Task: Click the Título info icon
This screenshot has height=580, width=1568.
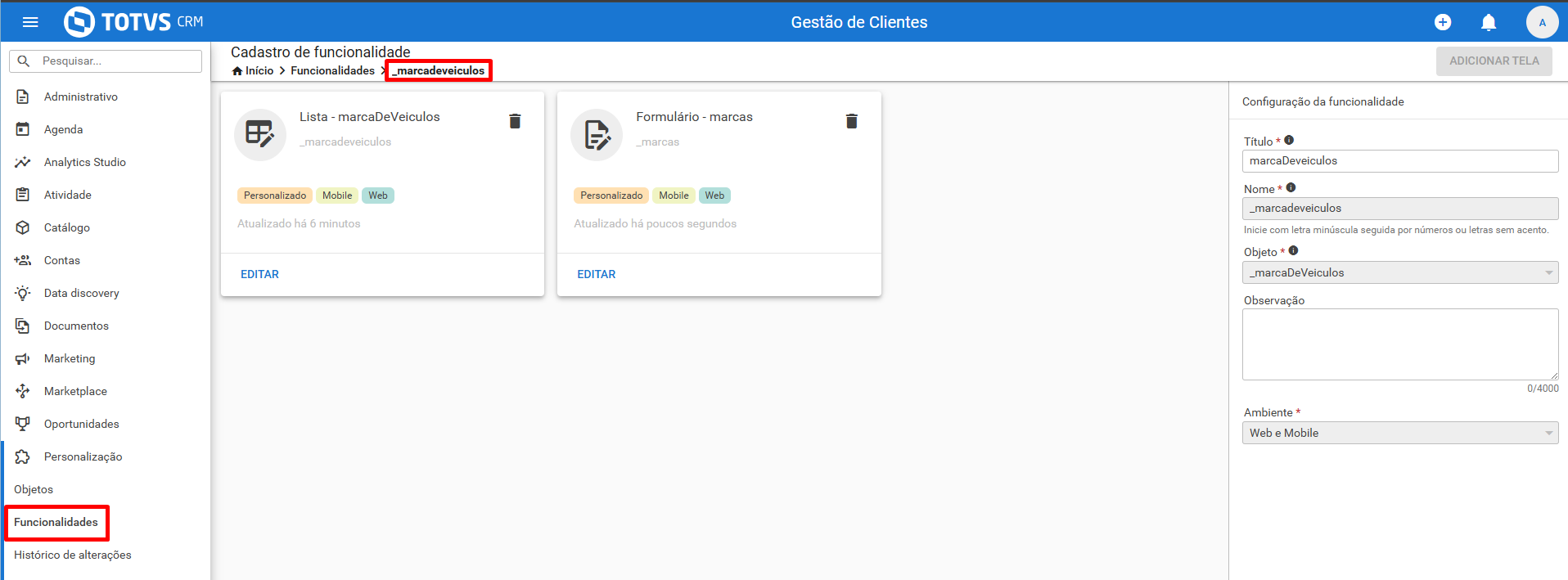Action: pyautogui.click(x=1289, y=140)
